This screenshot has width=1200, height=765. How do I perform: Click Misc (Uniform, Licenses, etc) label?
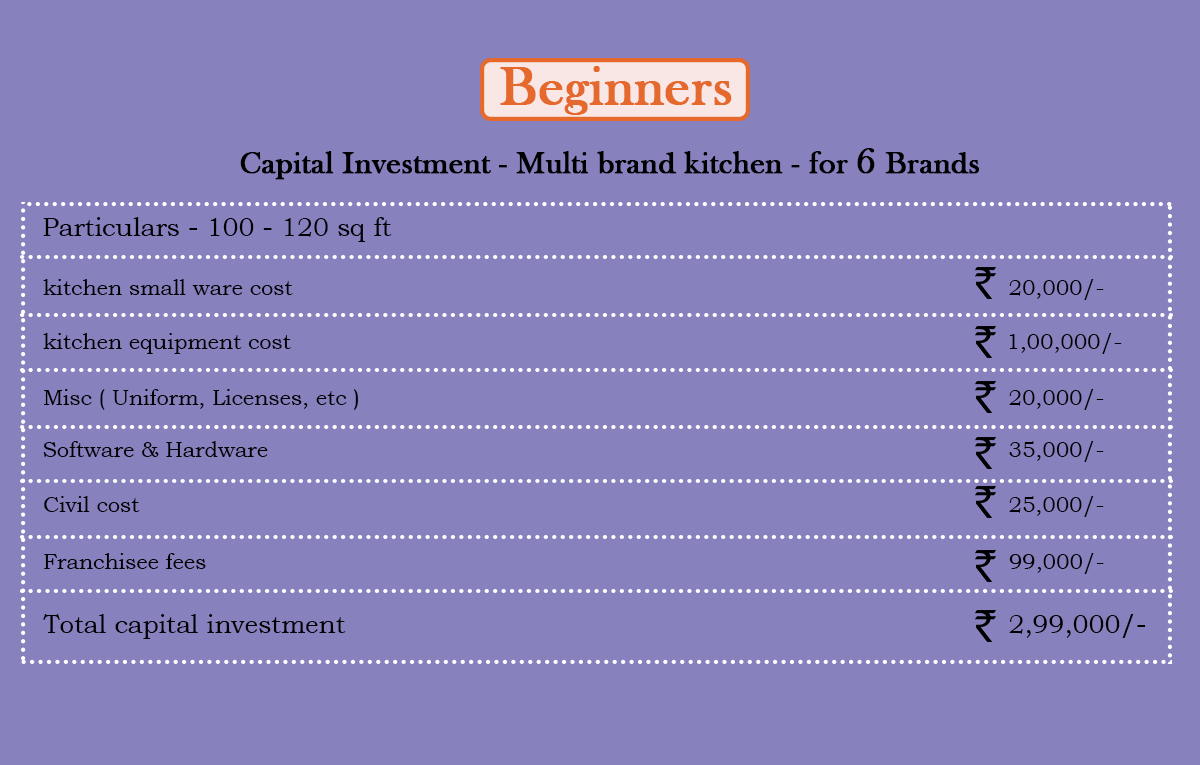point(201,398)
